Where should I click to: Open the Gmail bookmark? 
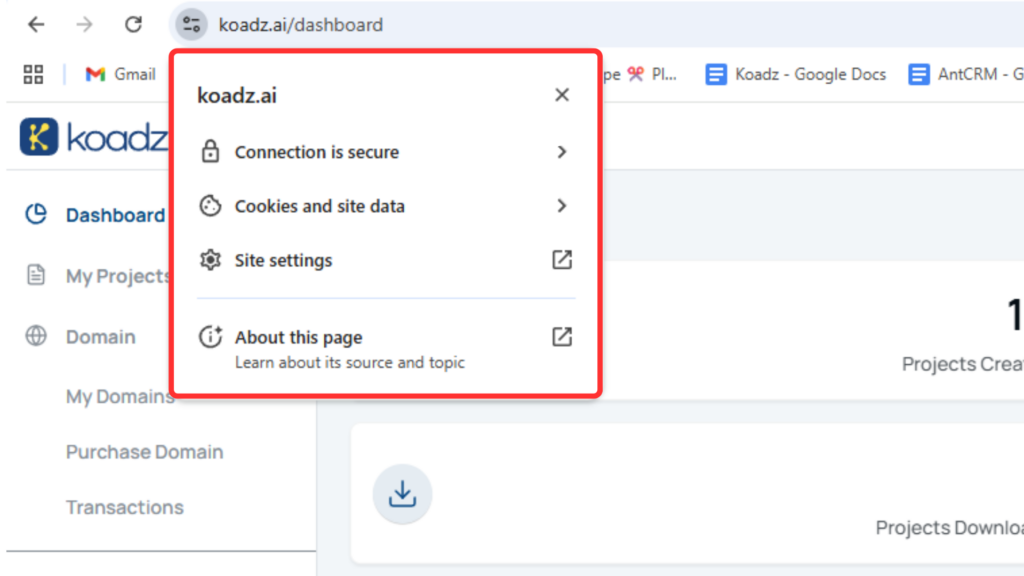tap(121, 74)
